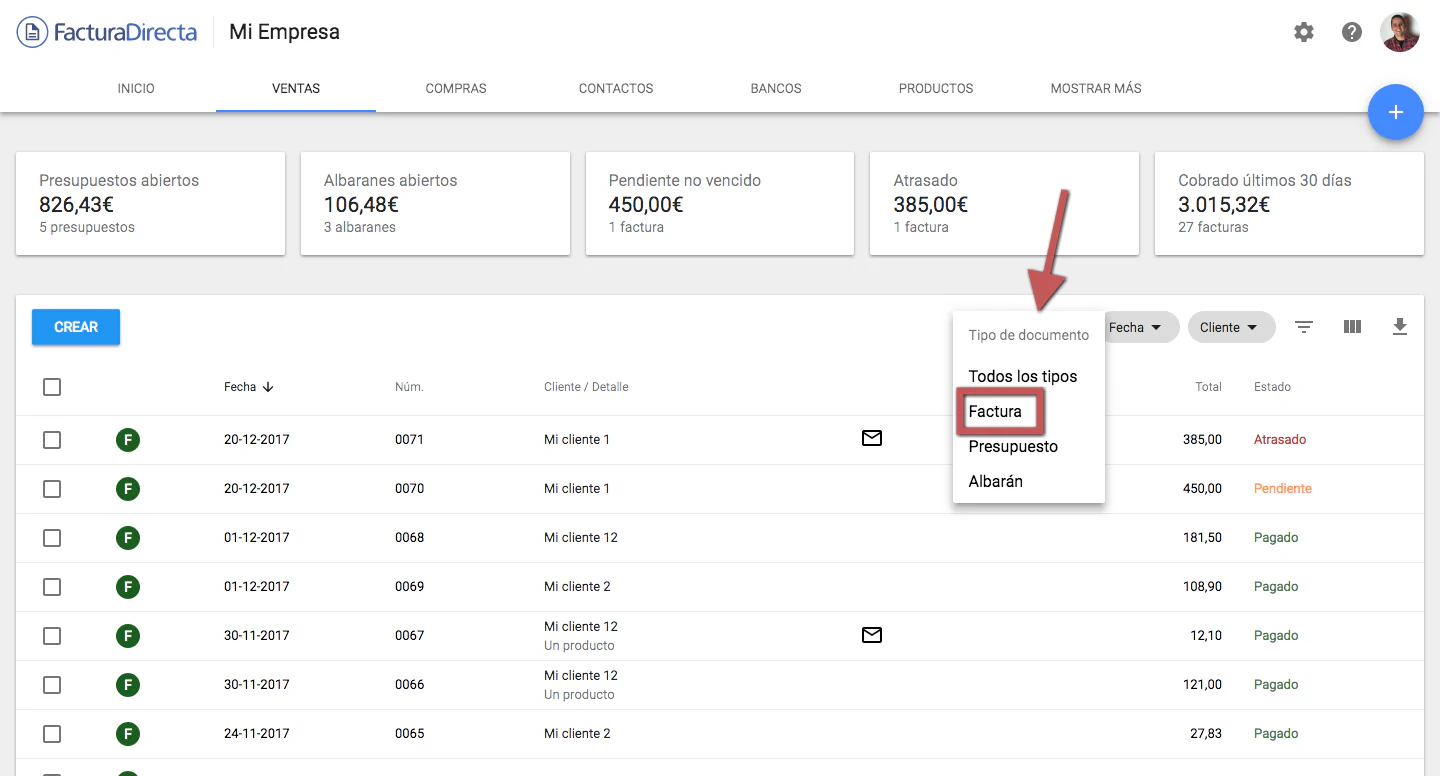Open the settings gear icon
The width and height of the screenshot is (1440, 776).
tap(1304, 32)
